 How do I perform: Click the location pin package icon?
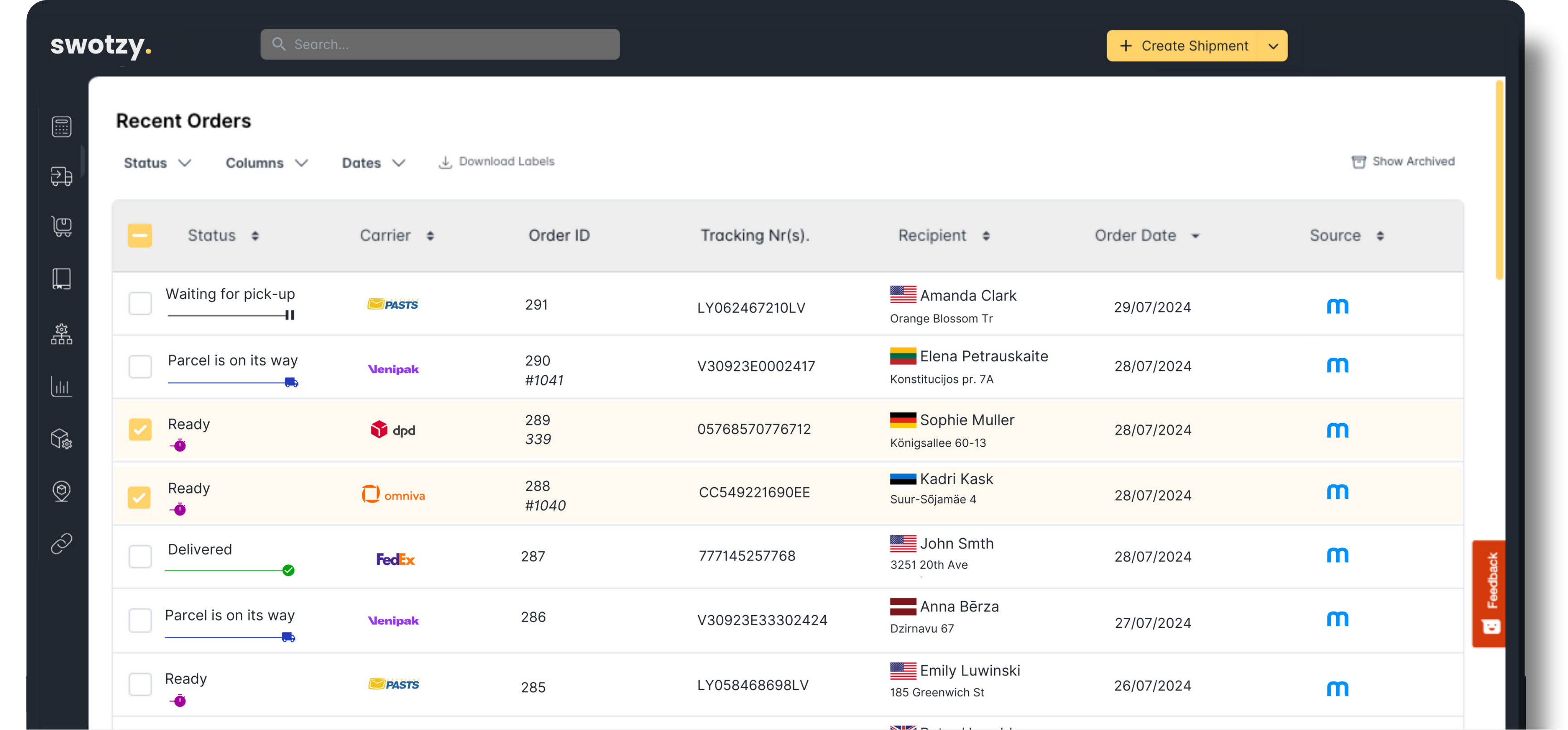[62, 491]
